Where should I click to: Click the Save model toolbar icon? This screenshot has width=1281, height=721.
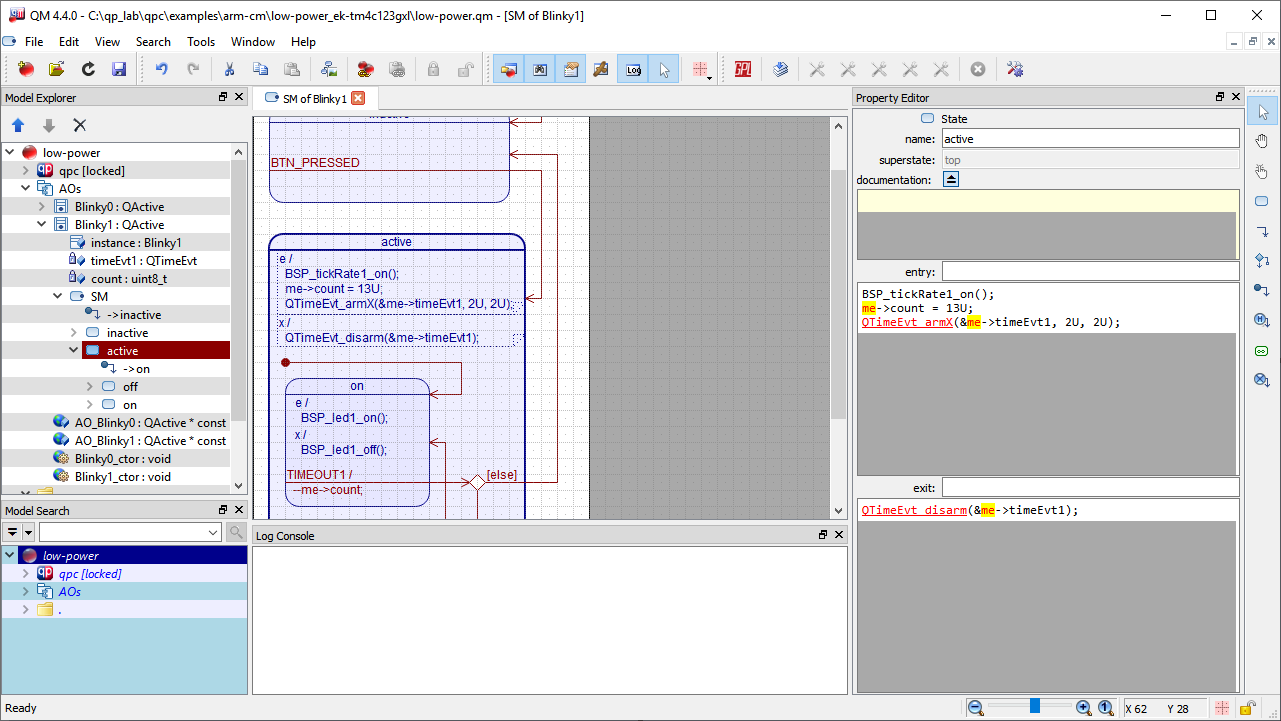[119, 69]
